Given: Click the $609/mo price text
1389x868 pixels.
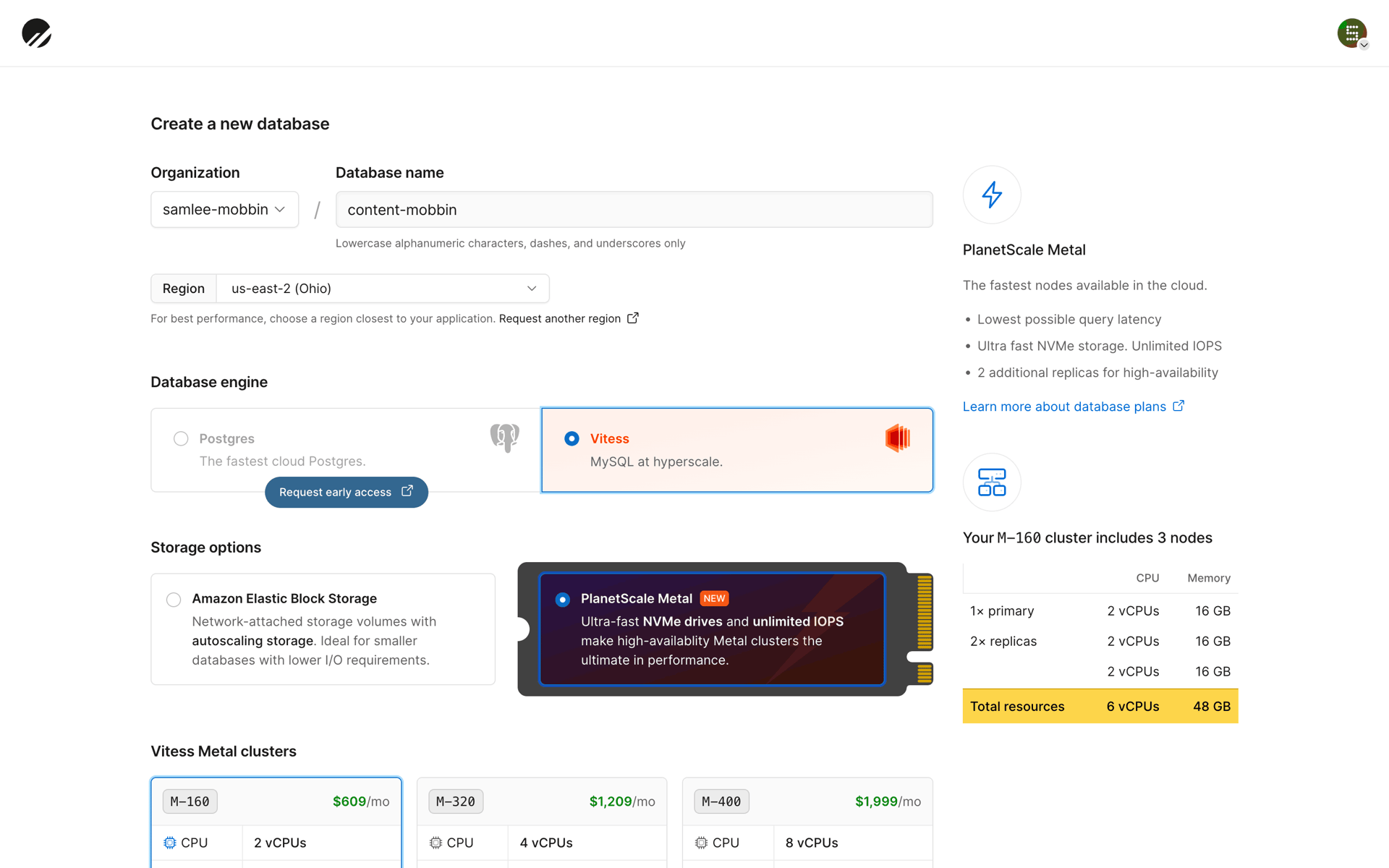Looking at the screenshot, I should pyautogui.click(x=361, y=801).
